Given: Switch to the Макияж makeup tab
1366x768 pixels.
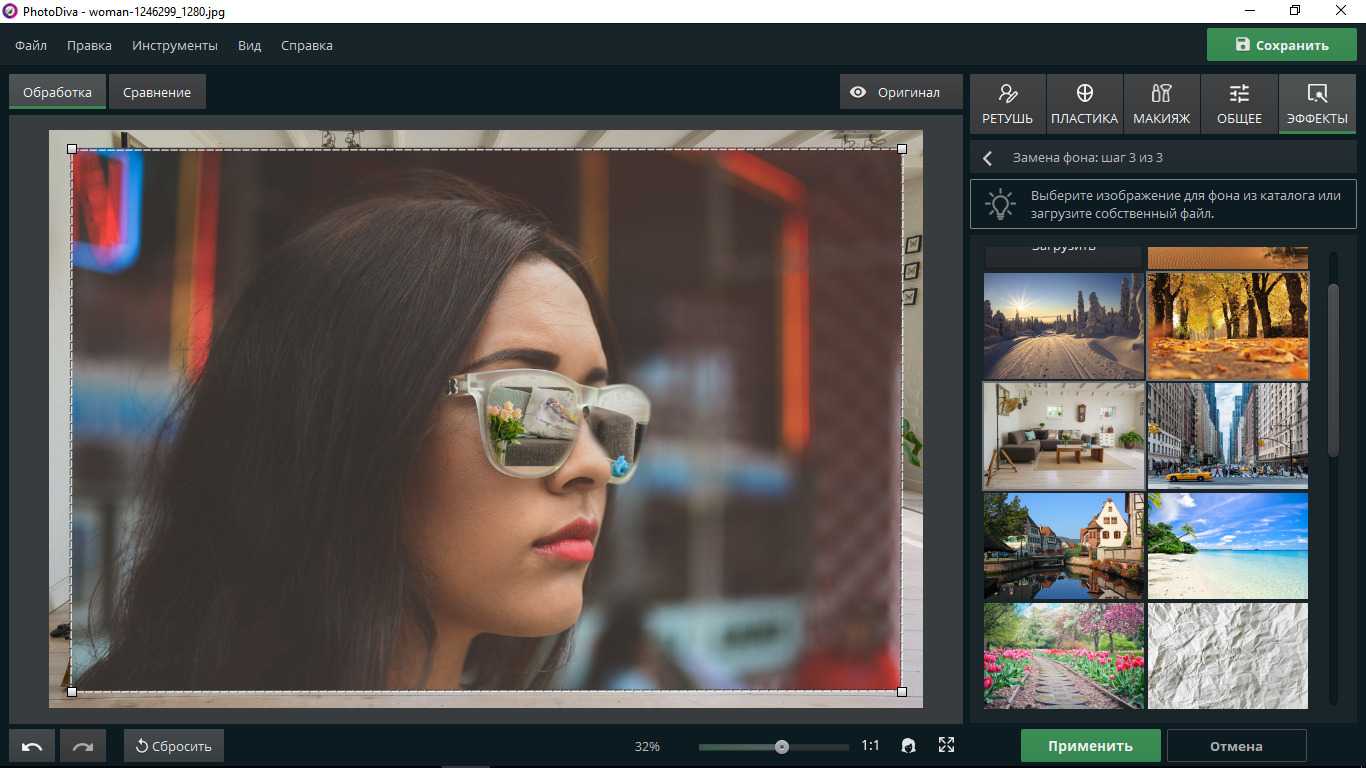Looking at the screenshot, I should coord(1161,104).
